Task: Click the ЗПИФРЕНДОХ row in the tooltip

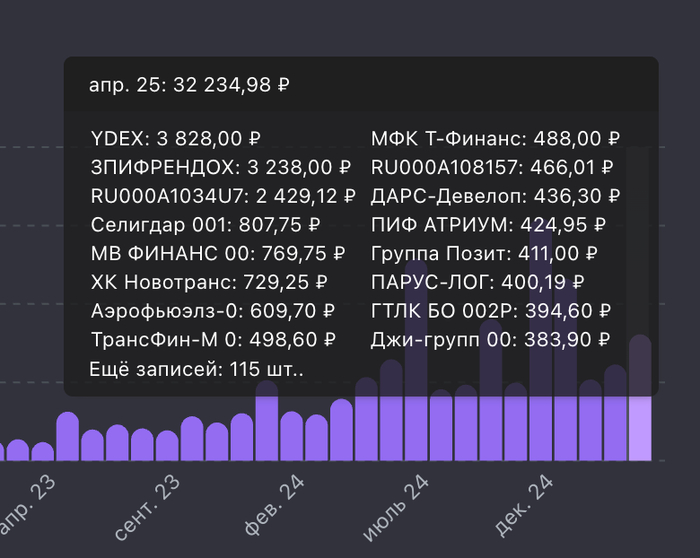Action: [220, 167]
